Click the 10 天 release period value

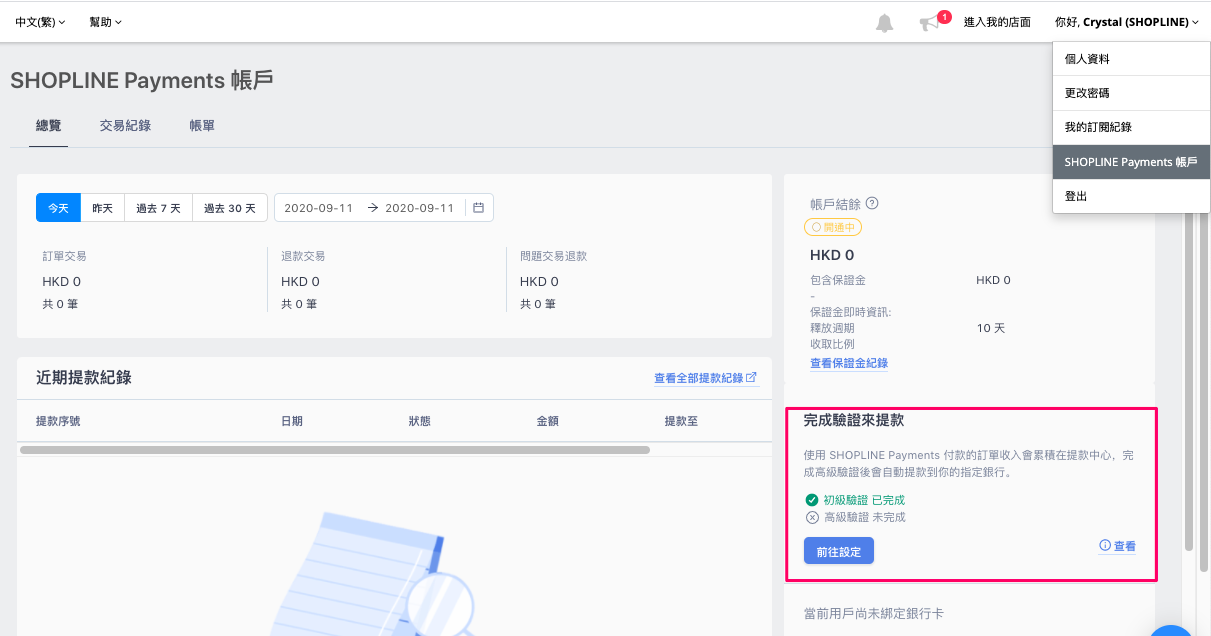[991, 328]
